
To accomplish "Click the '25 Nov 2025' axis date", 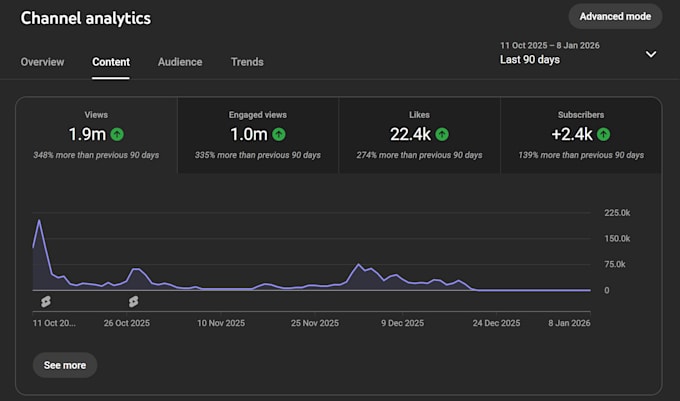I will point(315,323).
